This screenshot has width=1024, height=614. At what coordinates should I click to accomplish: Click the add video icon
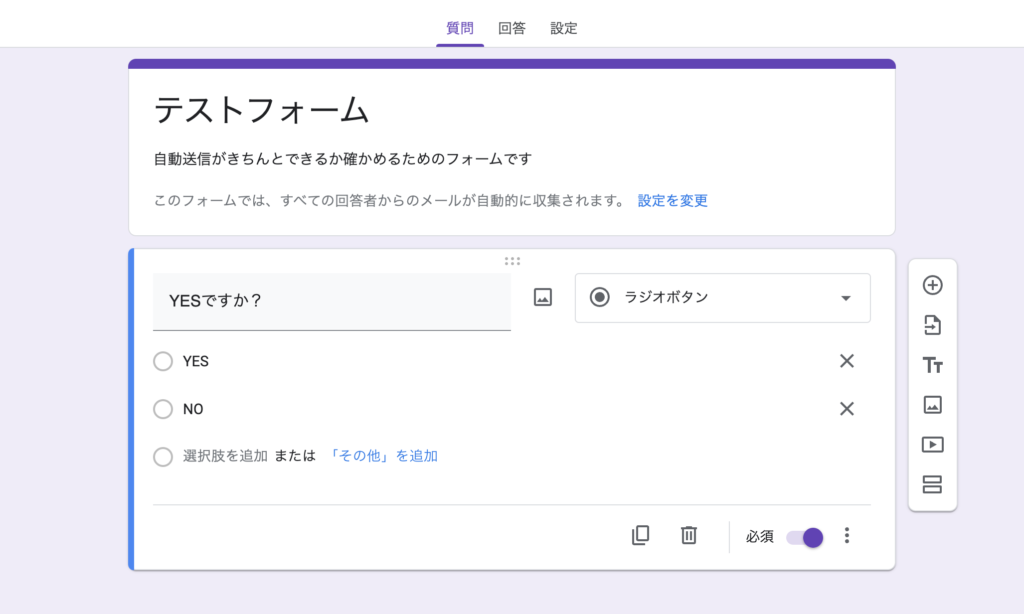pos(932,445)
